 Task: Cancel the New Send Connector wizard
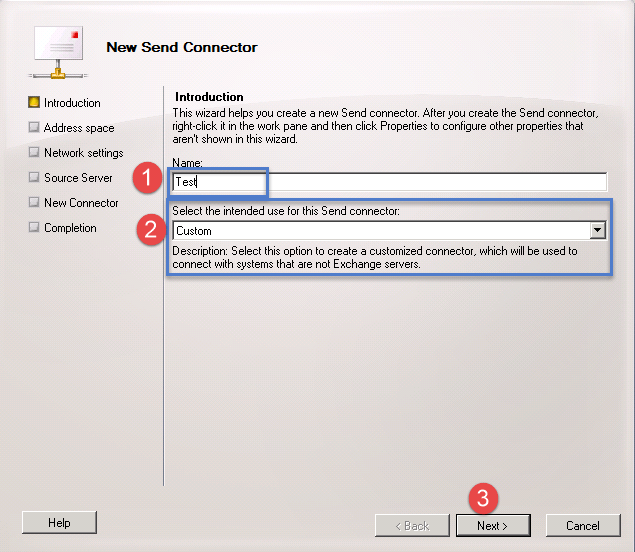[582, 525]
